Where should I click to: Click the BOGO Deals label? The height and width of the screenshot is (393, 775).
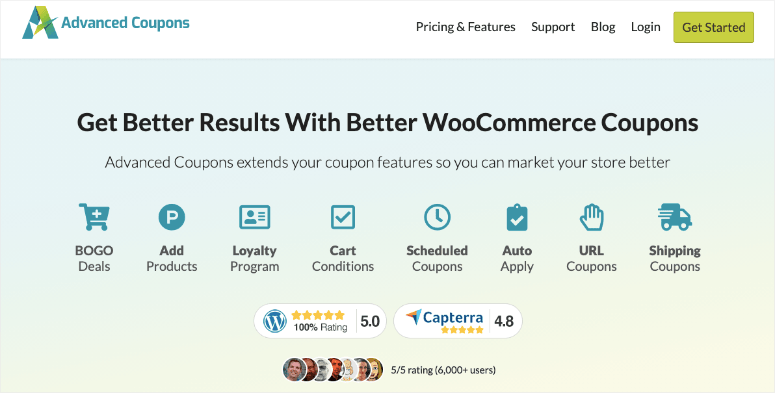click(94, 259)
